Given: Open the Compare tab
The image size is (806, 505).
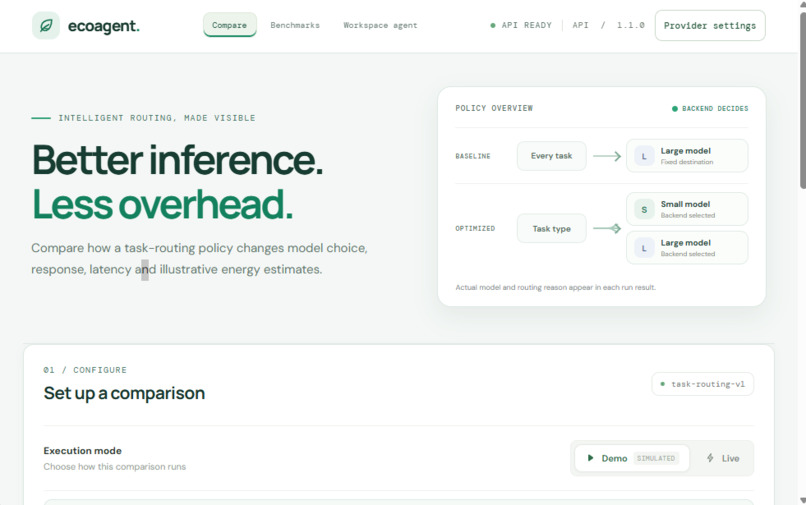Looking at the screenshot, I should click(x=229, y=25).
